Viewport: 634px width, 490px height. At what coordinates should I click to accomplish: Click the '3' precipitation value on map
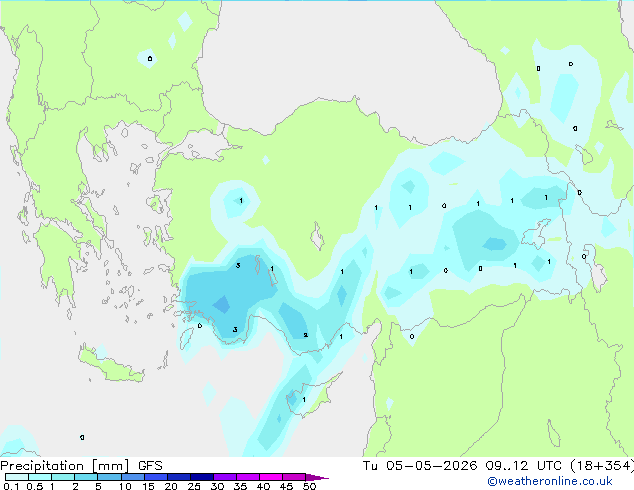(x=235, y=330)
